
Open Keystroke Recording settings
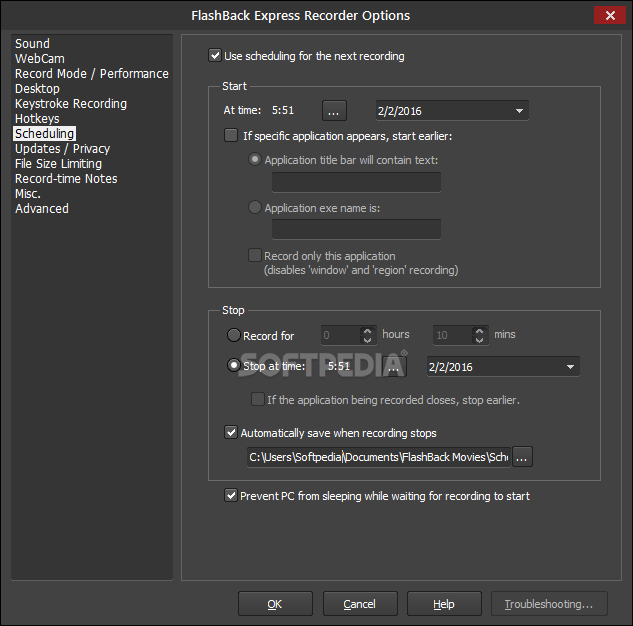pyautogui.click(x=71, y=104)
